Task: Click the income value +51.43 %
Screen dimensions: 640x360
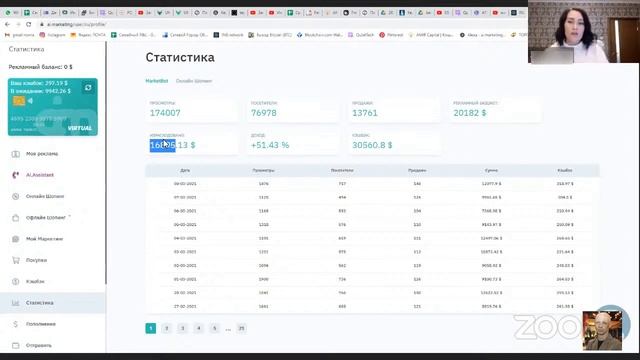Action: click(270, 145)
